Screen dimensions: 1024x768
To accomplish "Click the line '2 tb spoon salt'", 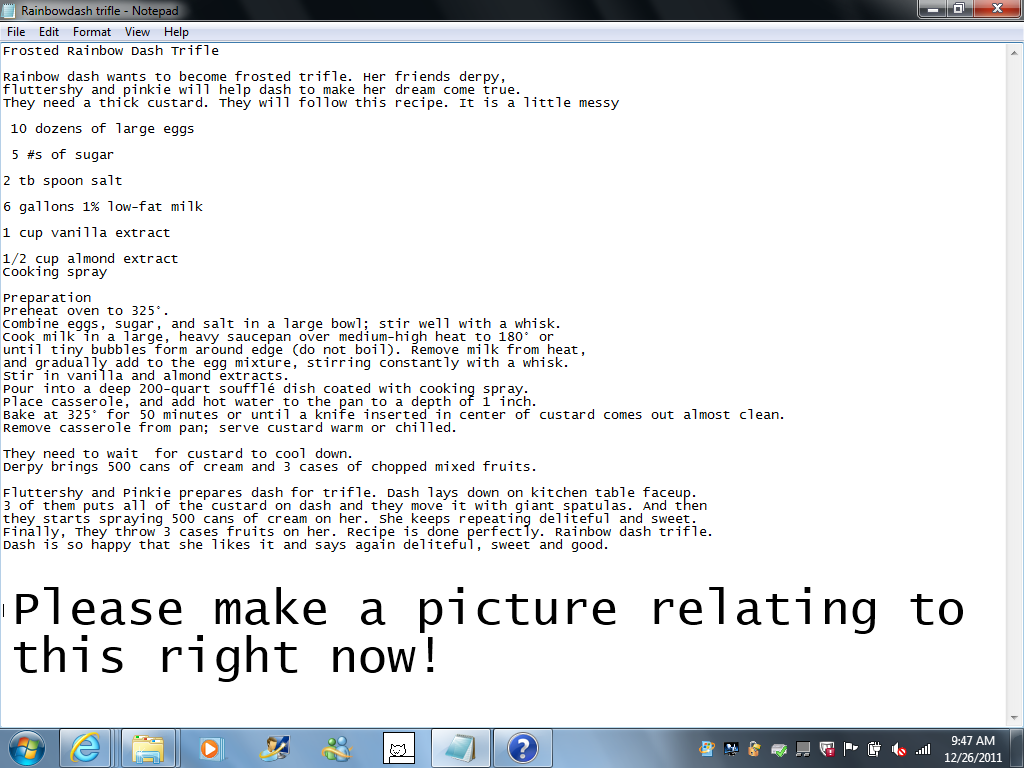I will click(63, 181).
